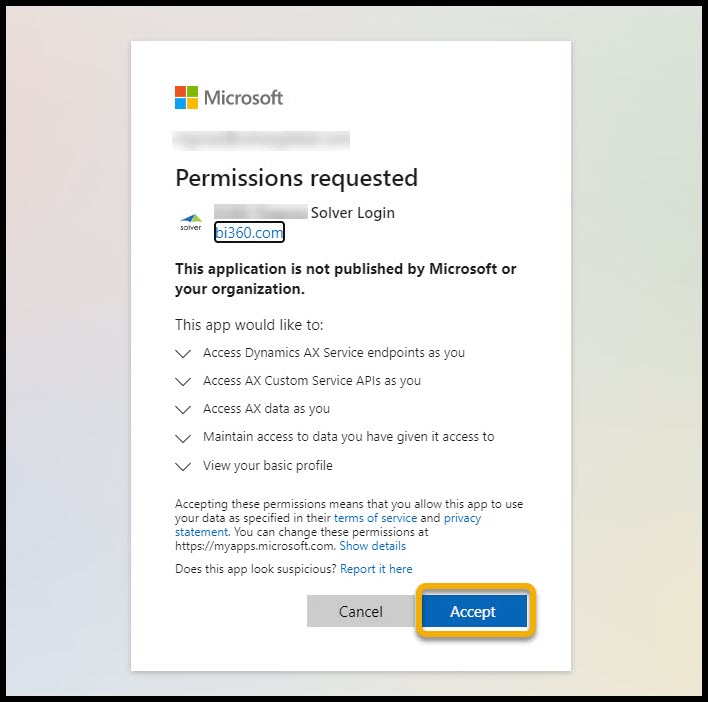Click the Solver Login app name

tap(353, 212)
